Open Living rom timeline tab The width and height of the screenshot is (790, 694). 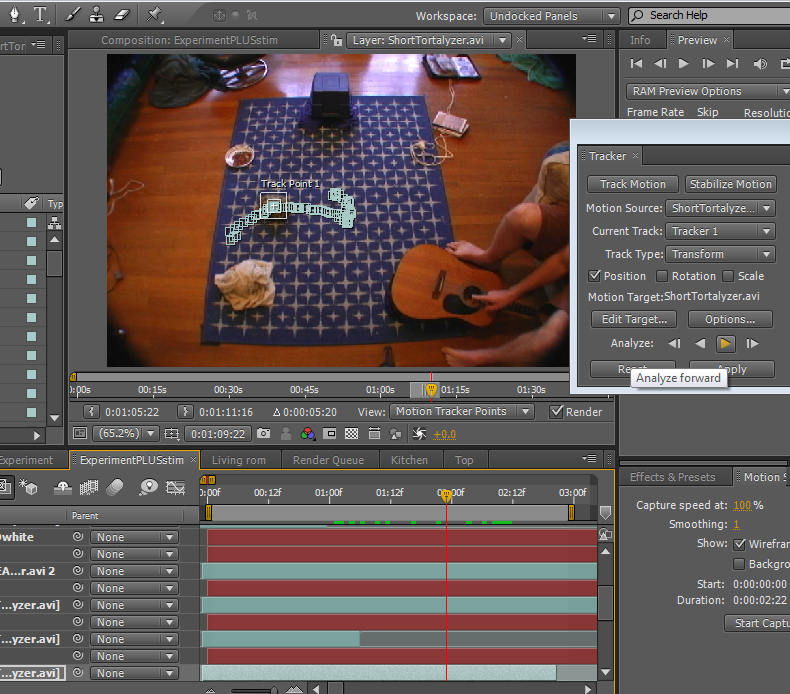point(239,460)
